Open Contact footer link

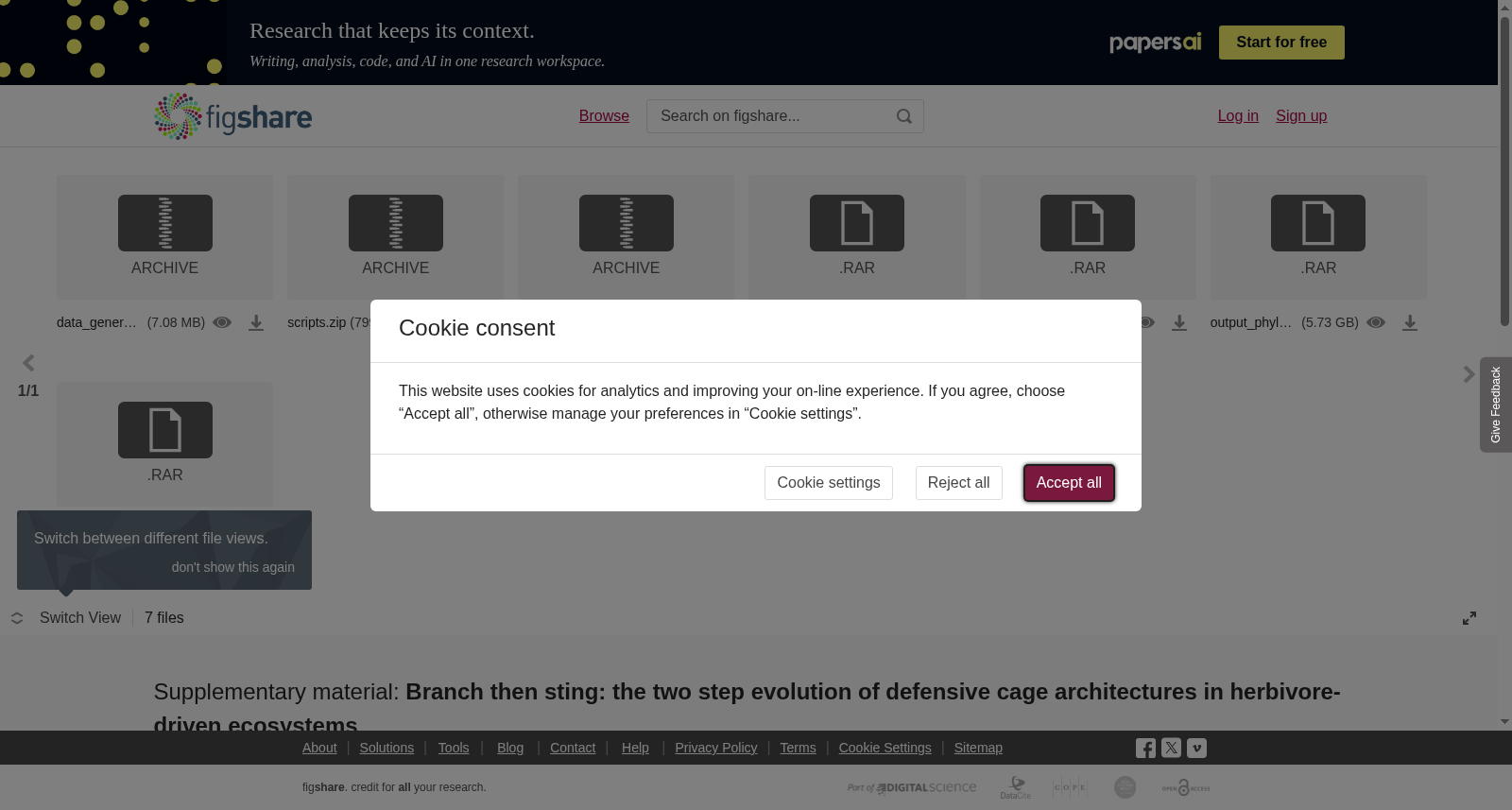tap(573, 748)
